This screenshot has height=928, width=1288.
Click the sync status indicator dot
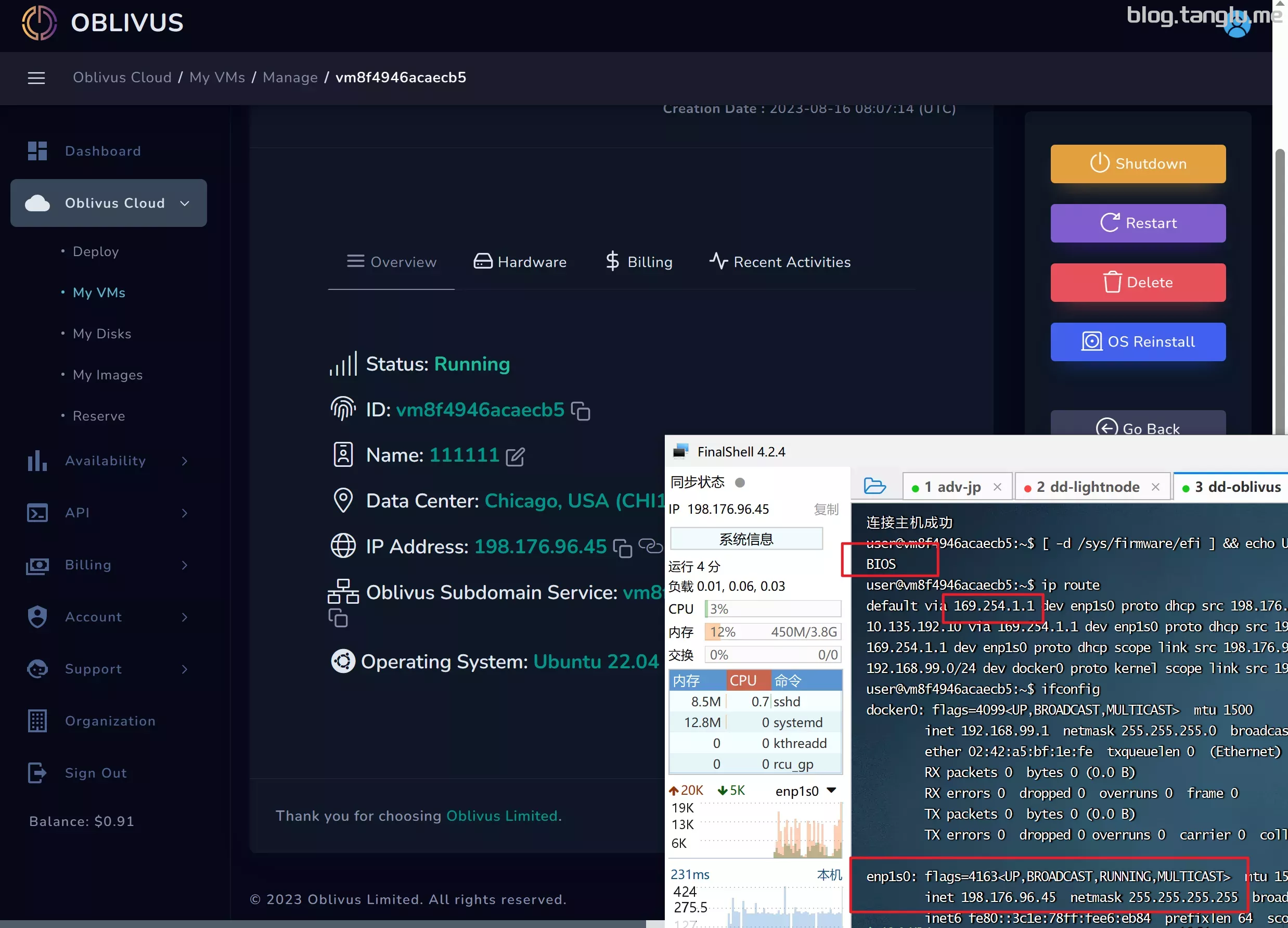tap(739, 482)
